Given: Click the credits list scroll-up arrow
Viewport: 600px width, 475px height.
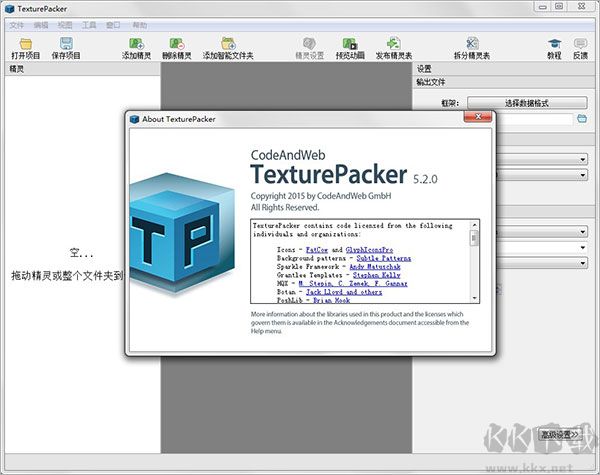Looking at the screenshot, I should point(474,225).
